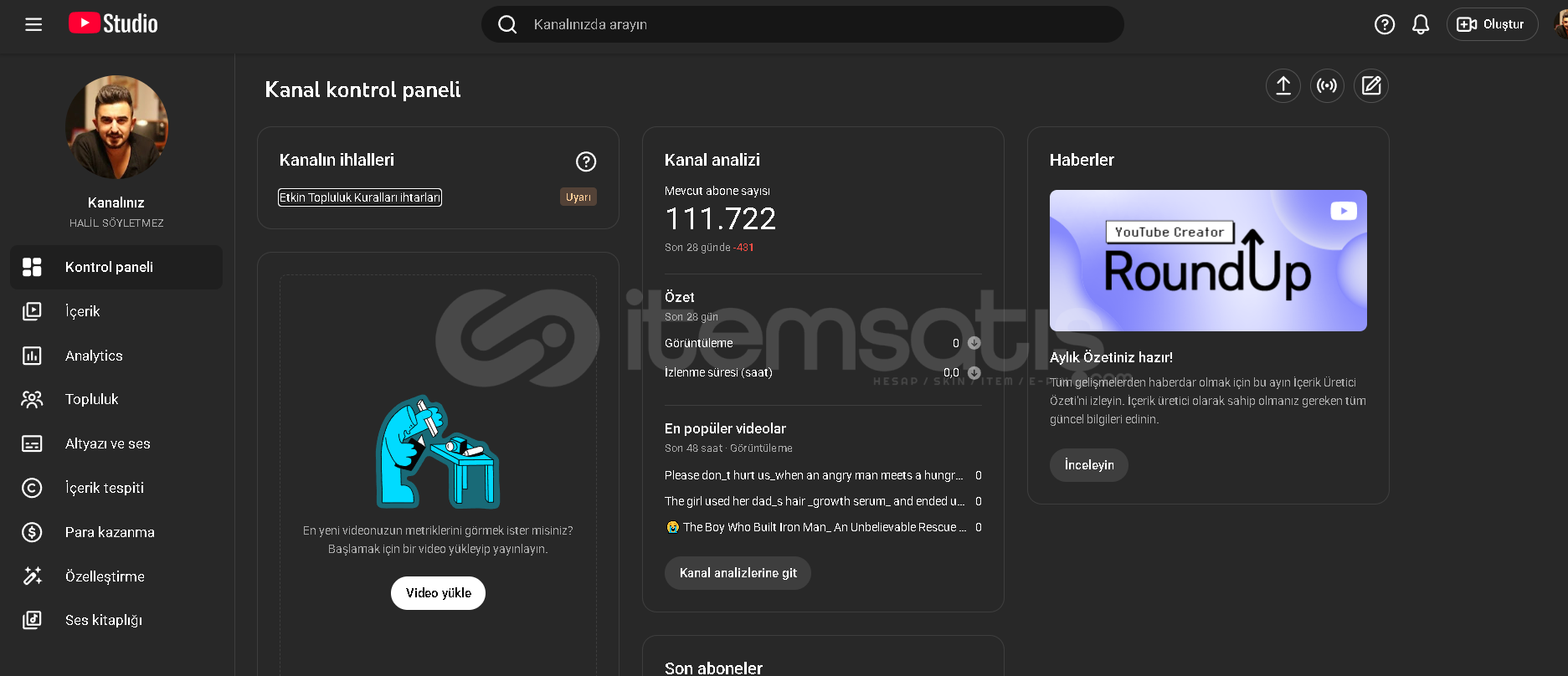1568x676 pixels.
Task: Click the Para kazanma dollar icon
Action: pyautogui.click(x=32, y=532)
